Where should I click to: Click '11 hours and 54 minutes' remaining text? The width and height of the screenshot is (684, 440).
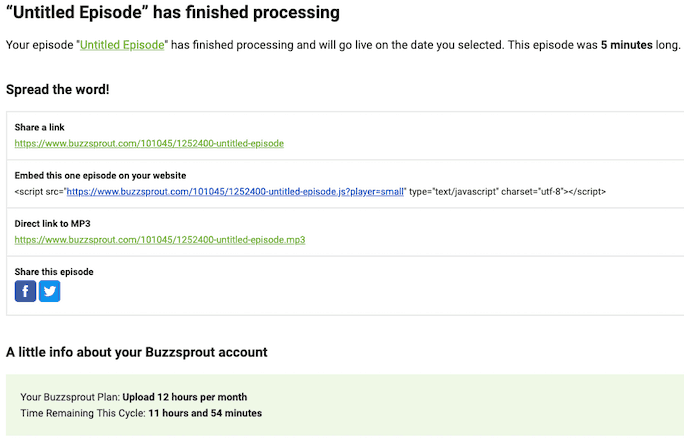pos(205,413)
